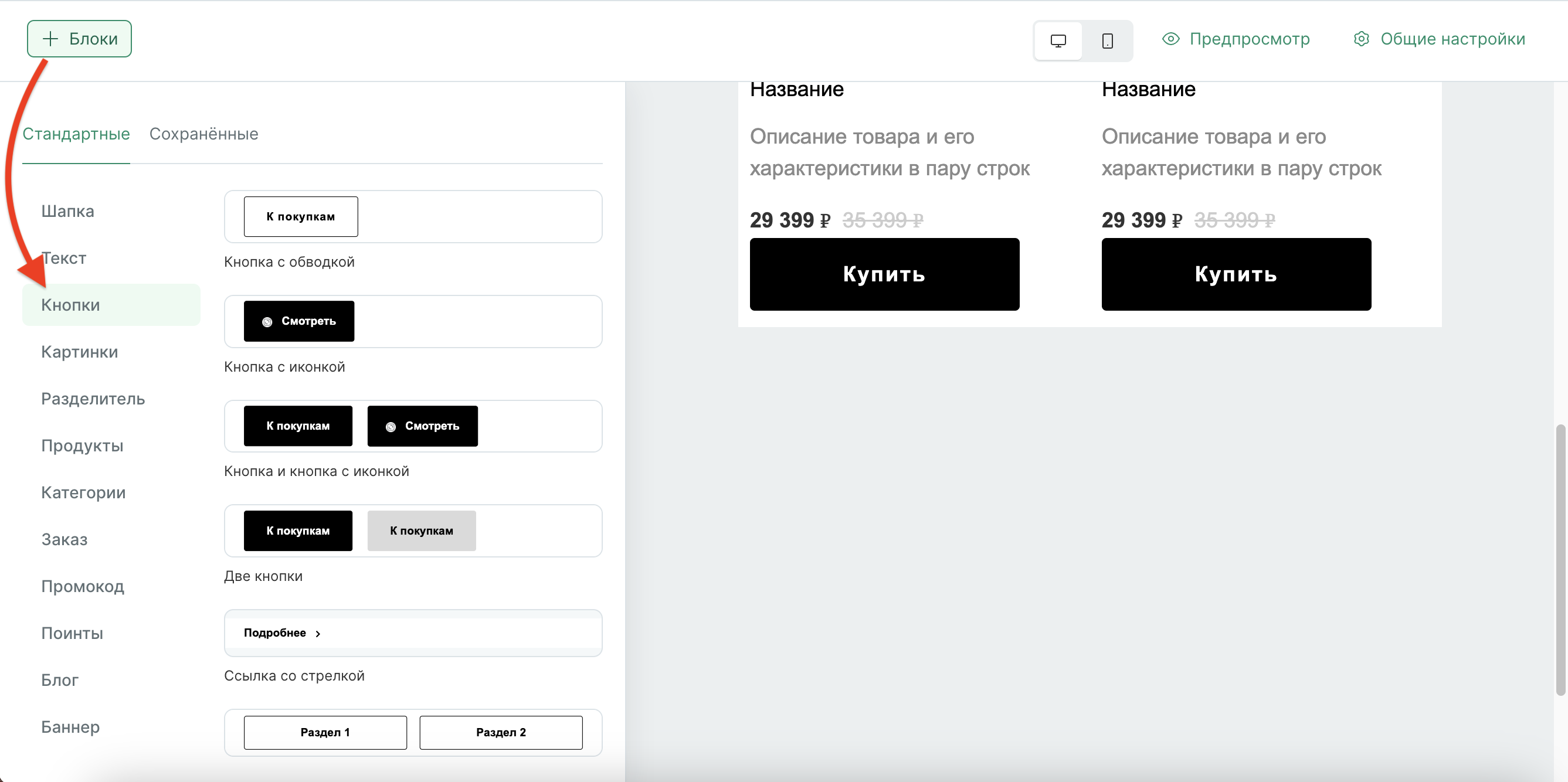Viewport: 1568px width, 782px height.
Task: Click the second product description text
Action: 1242,152
